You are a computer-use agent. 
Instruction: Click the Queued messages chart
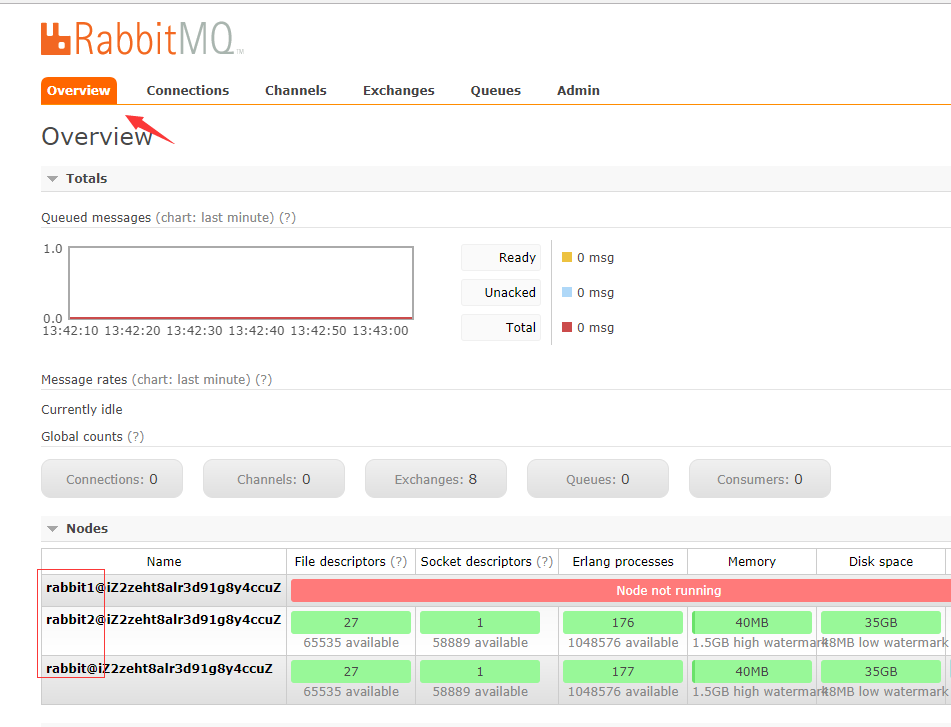241,283
